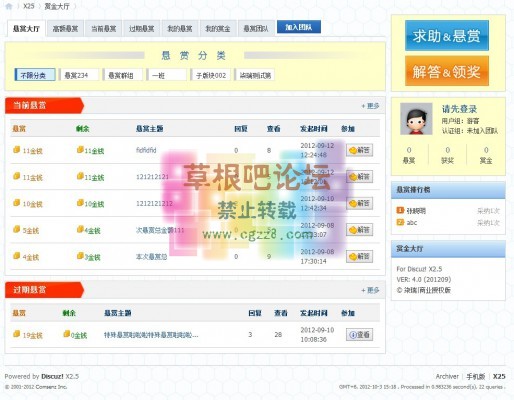Click the text VER: 4.0 (201209)

click(424, 279)
